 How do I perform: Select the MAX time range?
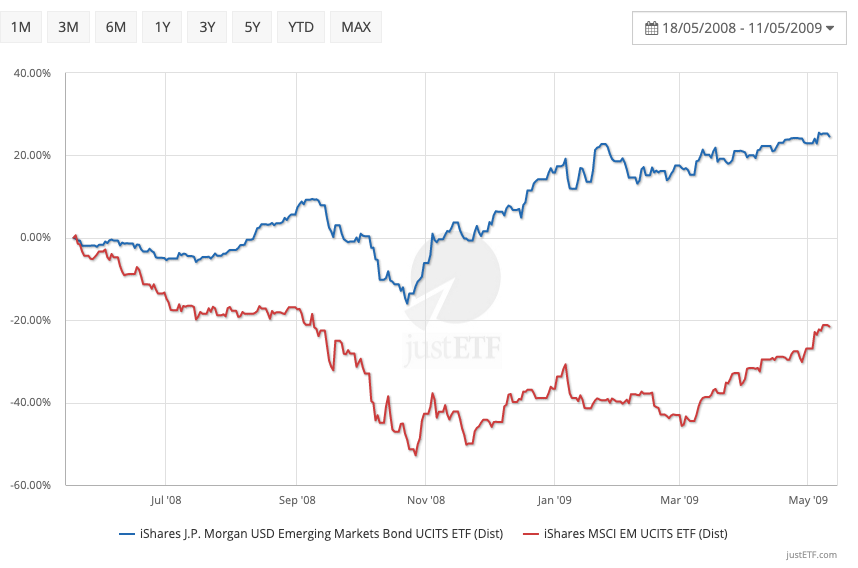coord(355,27)
